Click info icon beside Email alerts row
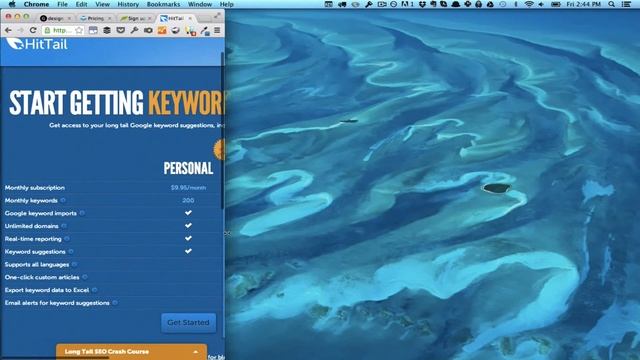This screenshot has width=640, height=360. 115,303
